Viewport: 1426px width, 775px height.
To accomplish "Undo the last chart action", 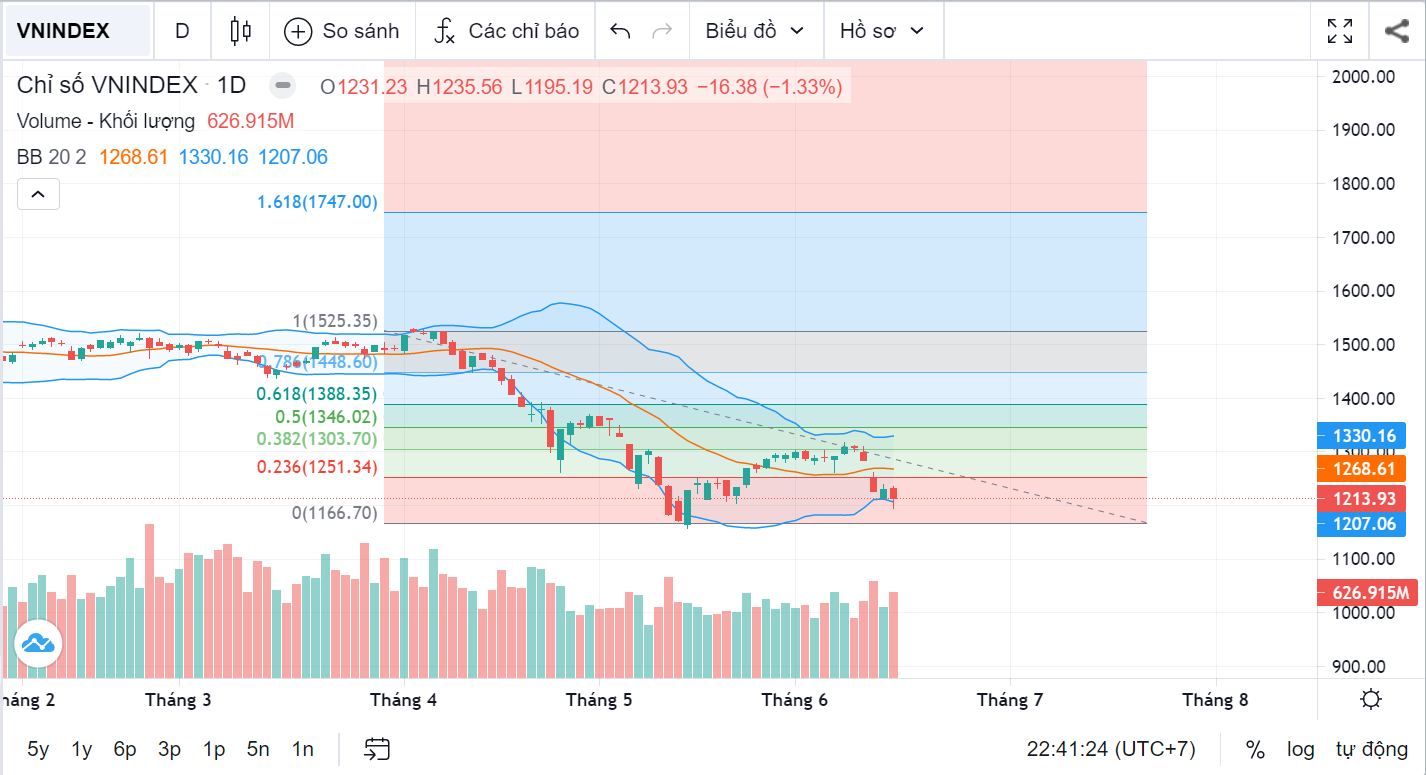I will [620, 31].
